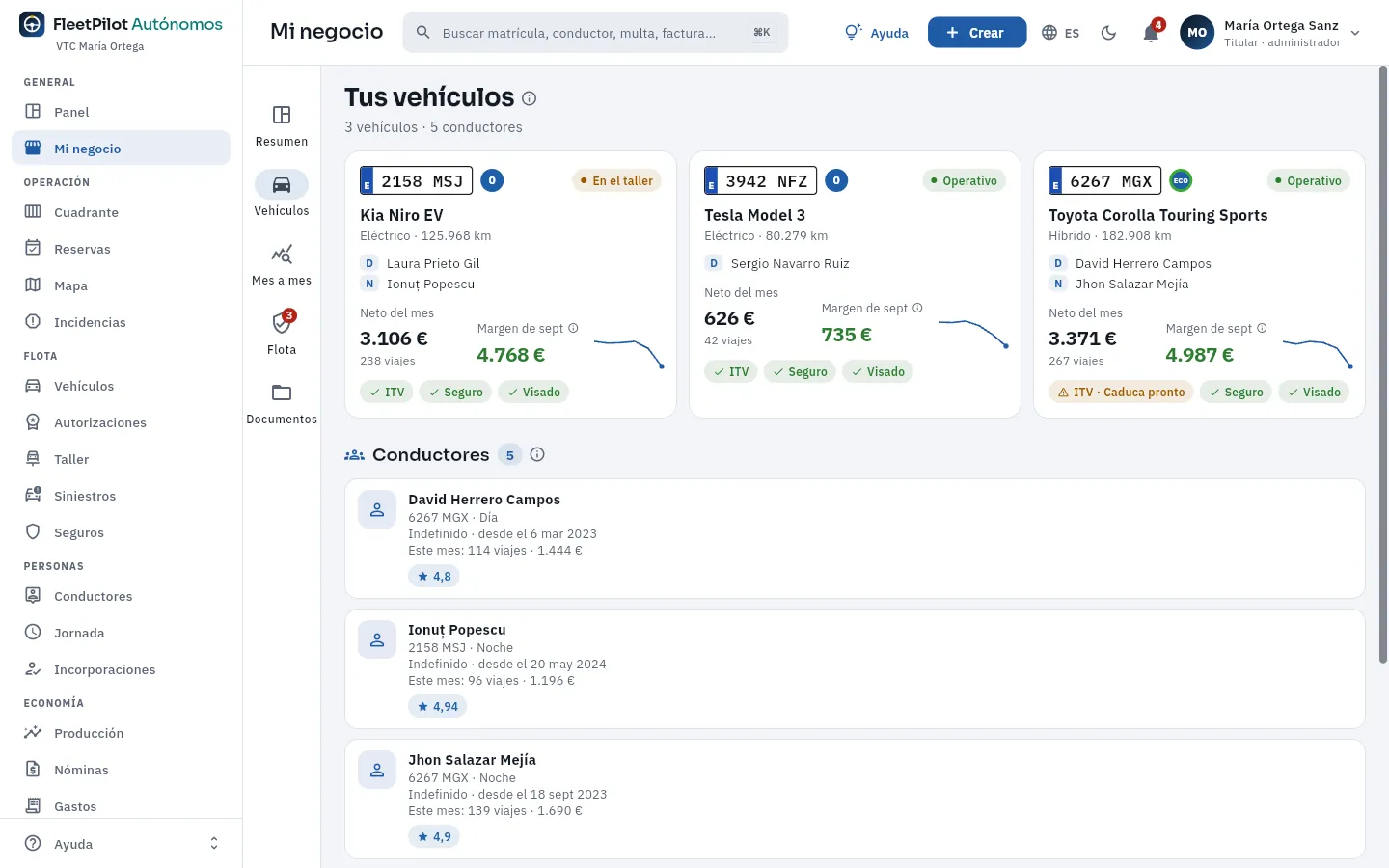This screenshot has width=1389, height=868.
Task: Select Documentos folder icon tab
Action: pos(282,402)
